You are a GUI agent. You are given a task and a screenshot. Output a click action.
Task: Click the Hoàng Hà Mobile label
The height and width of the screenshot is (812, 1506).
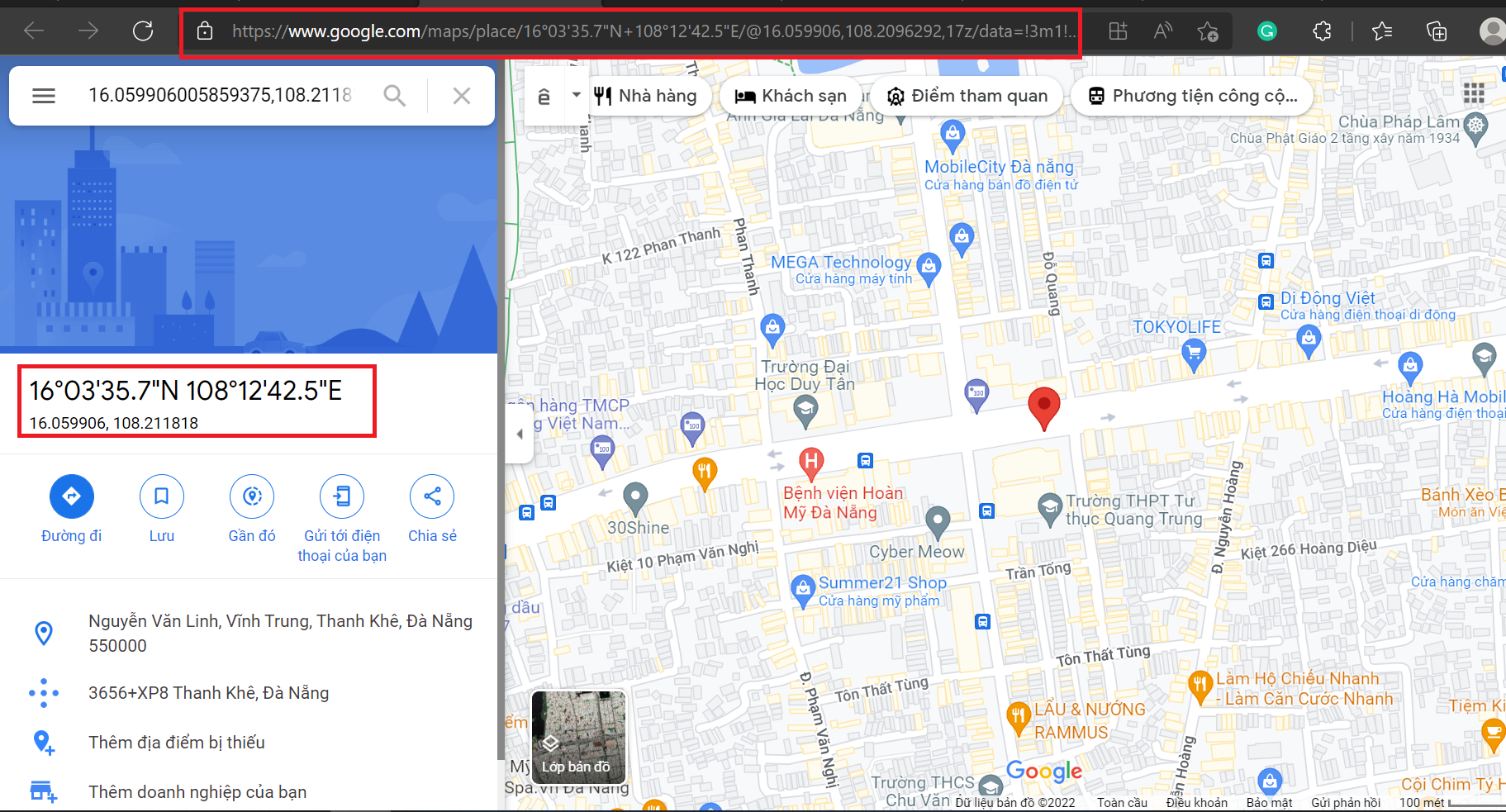pos(1444,397)
